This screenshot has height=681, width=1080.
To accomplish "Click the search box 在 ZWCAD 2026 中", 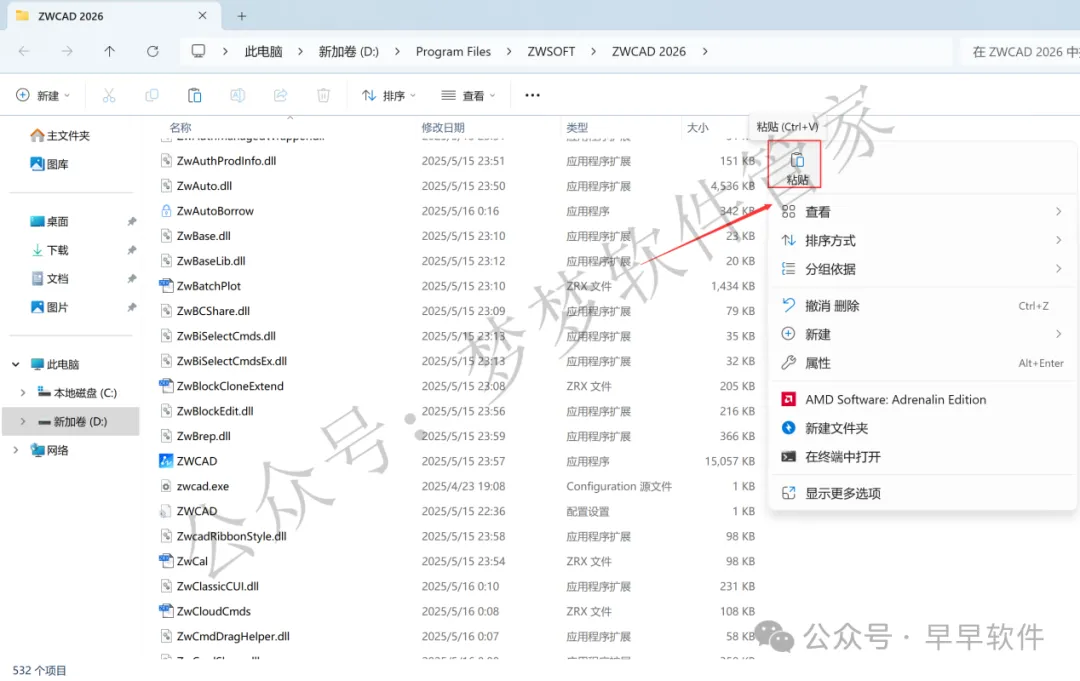I will coord(1020,52).
